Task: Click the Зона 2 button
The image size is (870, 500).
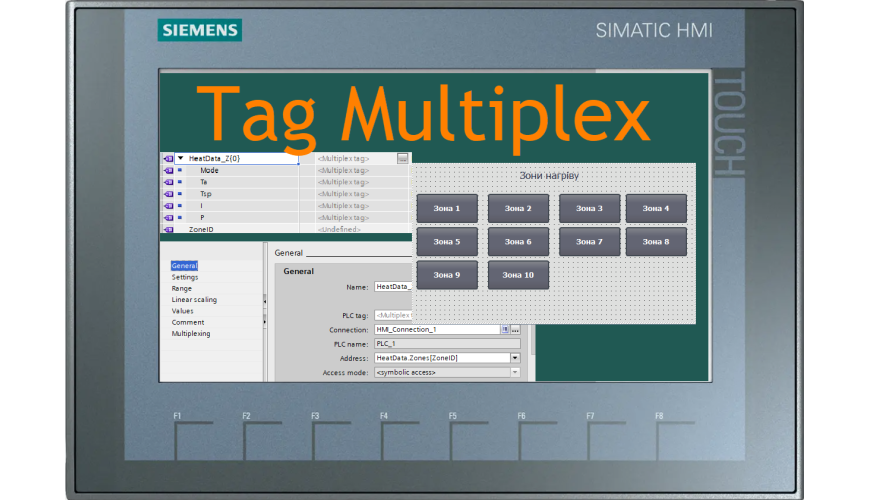Action: click(518, 209)
